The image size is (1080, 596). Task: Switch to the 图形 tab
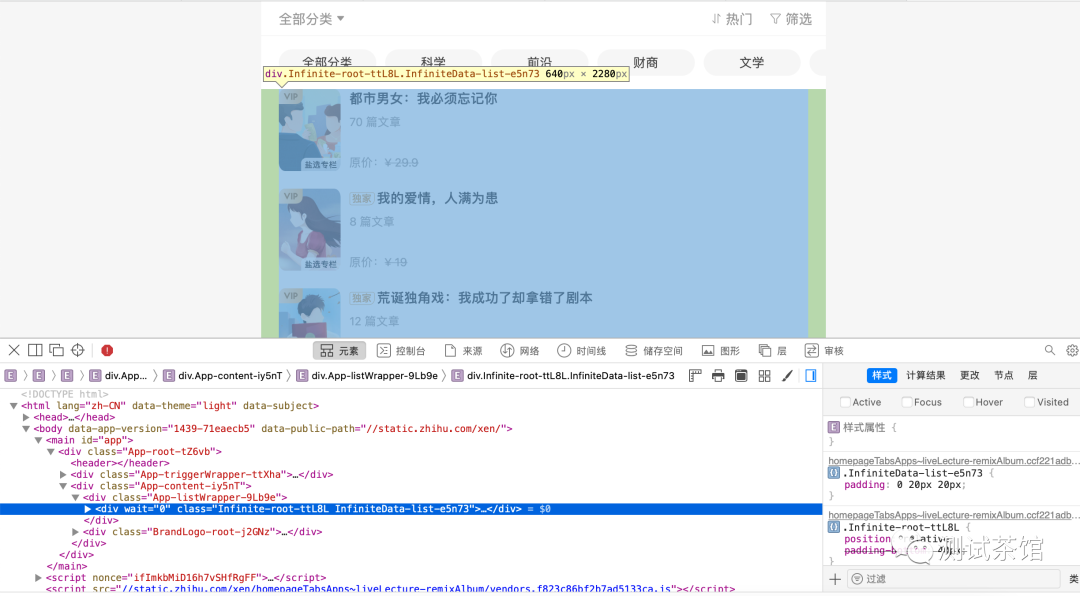720,351
